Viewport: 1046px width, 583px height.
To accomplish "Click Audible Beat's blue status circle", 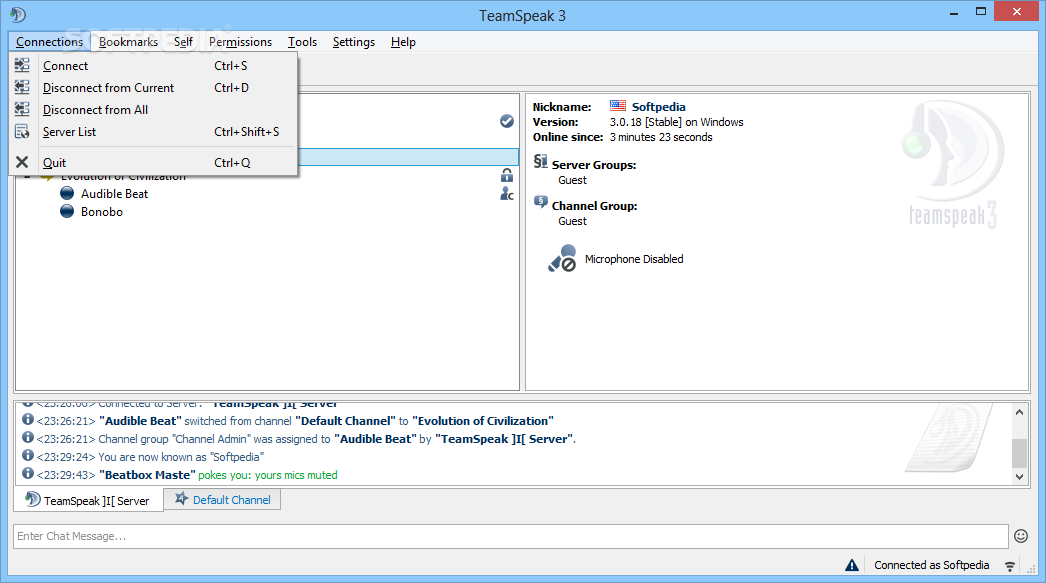I will (67, 193).
